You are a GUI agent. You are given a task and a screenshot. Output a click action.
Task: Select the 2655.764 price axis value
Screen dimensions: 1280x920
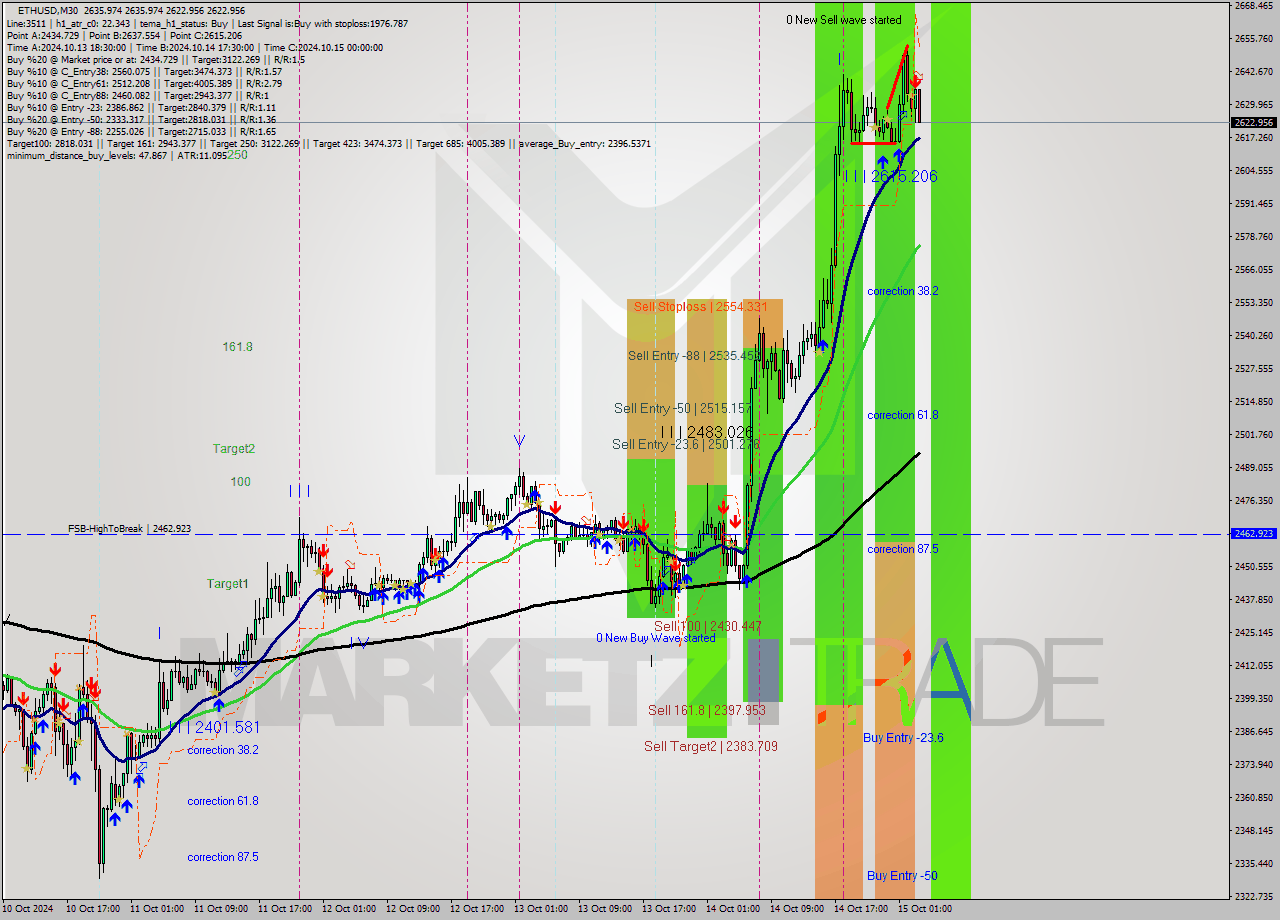pyautogui.click(x=1253, y=38)
